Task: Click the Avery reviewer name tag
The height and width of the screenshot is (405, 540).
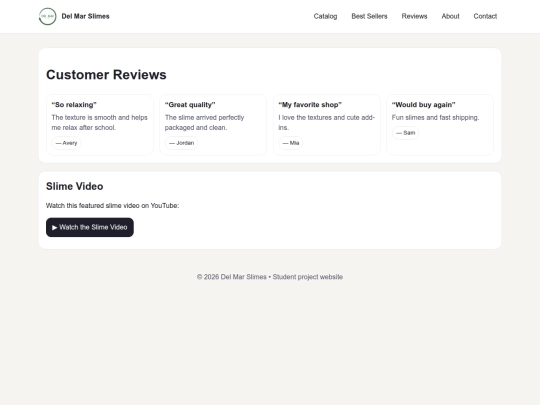Action: 66,143
